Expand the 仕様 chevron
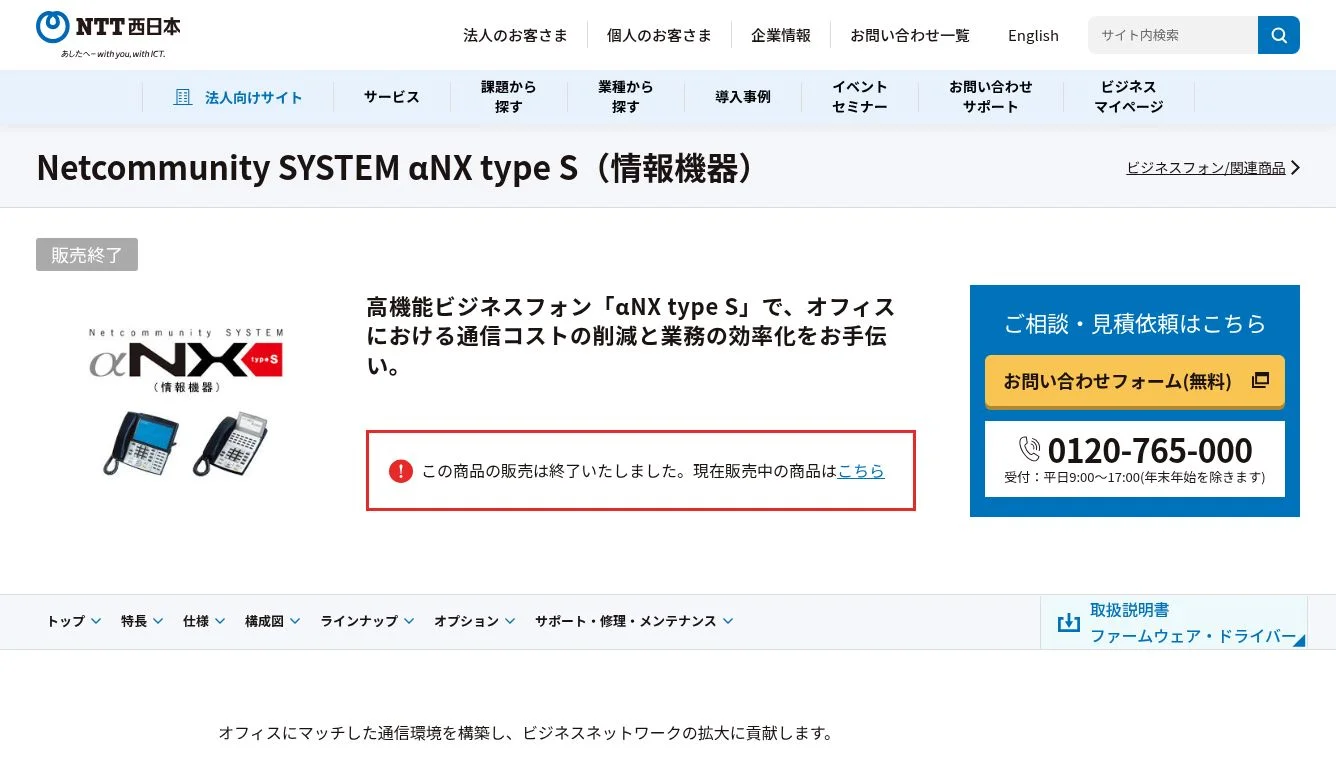This screenshot has height=768, width=1336. (220, 621)
